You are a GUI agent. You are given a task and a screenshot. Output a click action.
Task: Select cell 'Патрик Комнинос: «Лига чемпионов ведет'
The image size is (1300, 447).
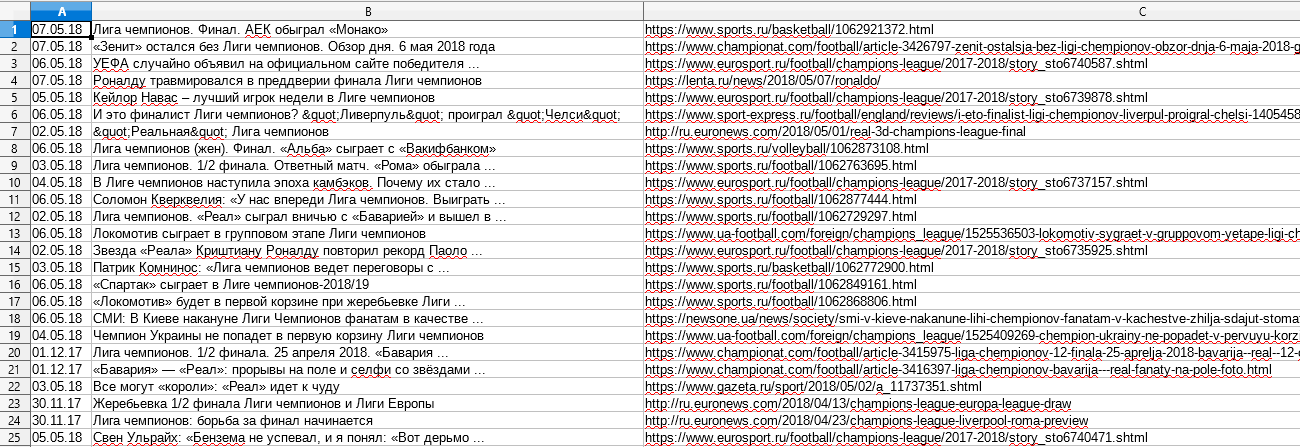tap(367, 268)
